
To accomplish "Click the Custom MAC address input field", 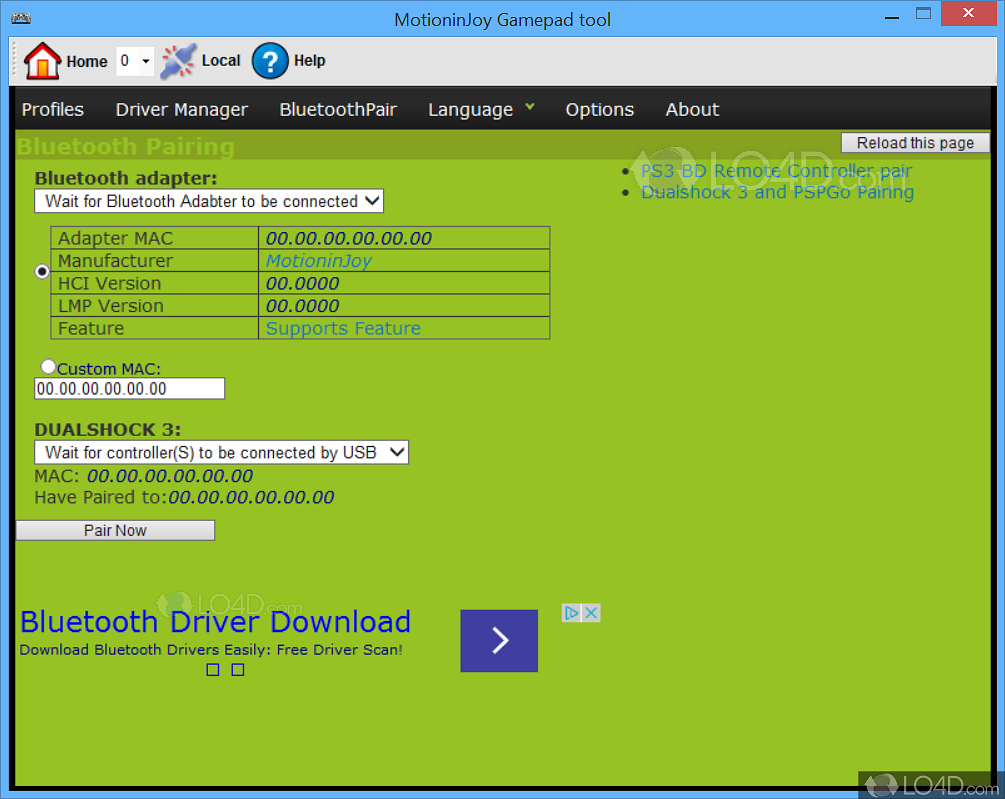I will point(129,389).
